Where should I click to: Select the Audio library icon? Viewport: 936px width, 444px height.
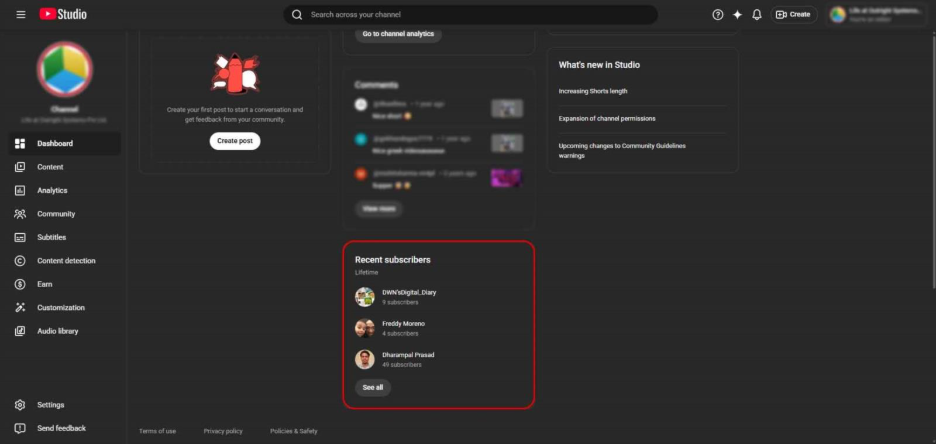coord(20,331)
